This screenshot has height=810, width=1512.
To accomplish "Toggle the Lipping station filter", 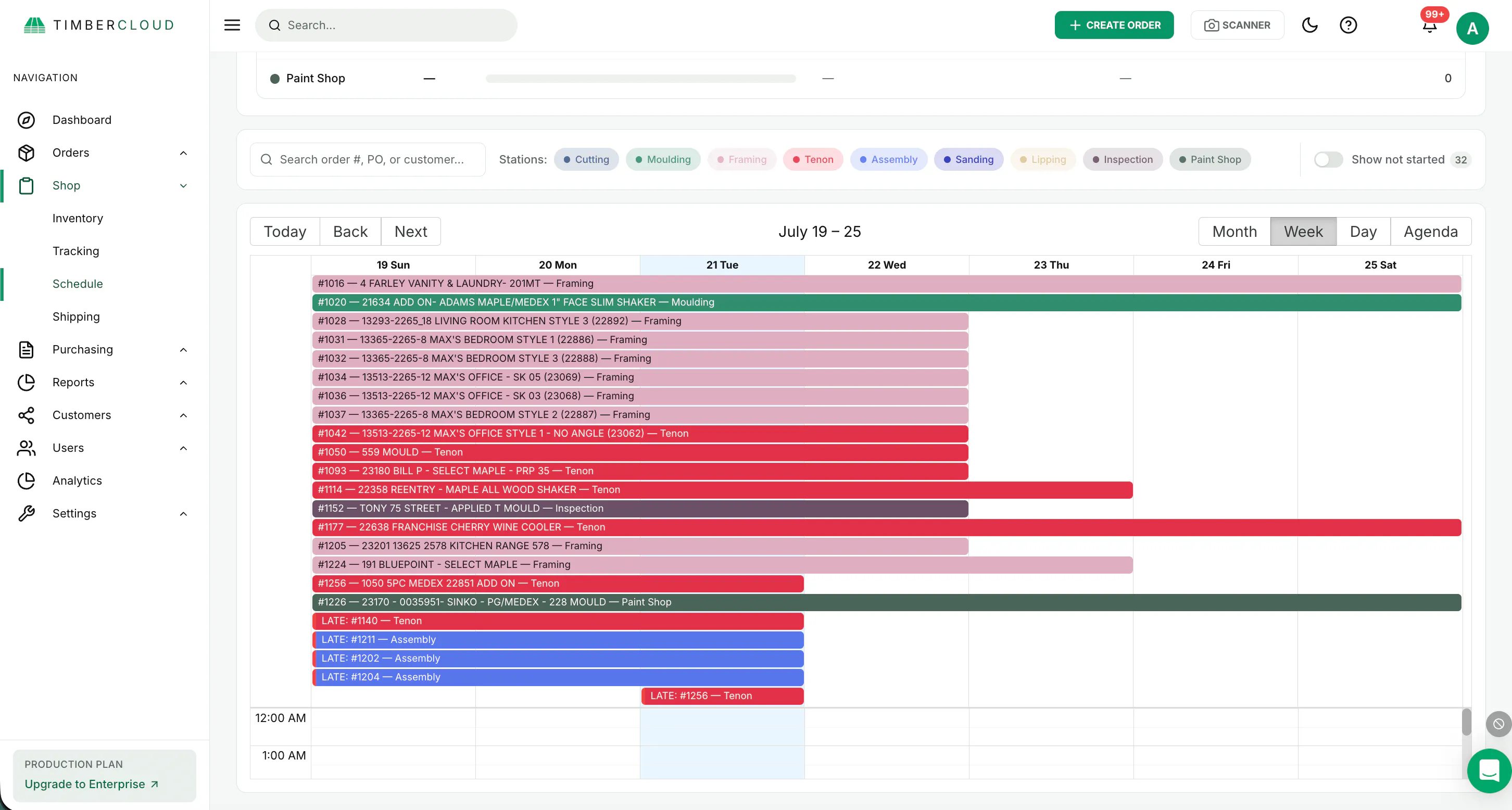I will 1043,159.
